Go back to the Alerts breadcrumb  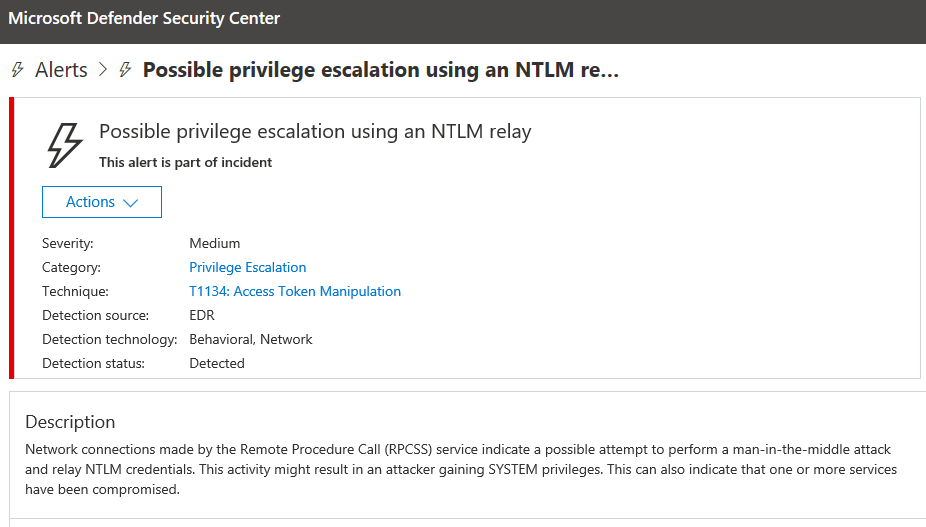(61, 70)
